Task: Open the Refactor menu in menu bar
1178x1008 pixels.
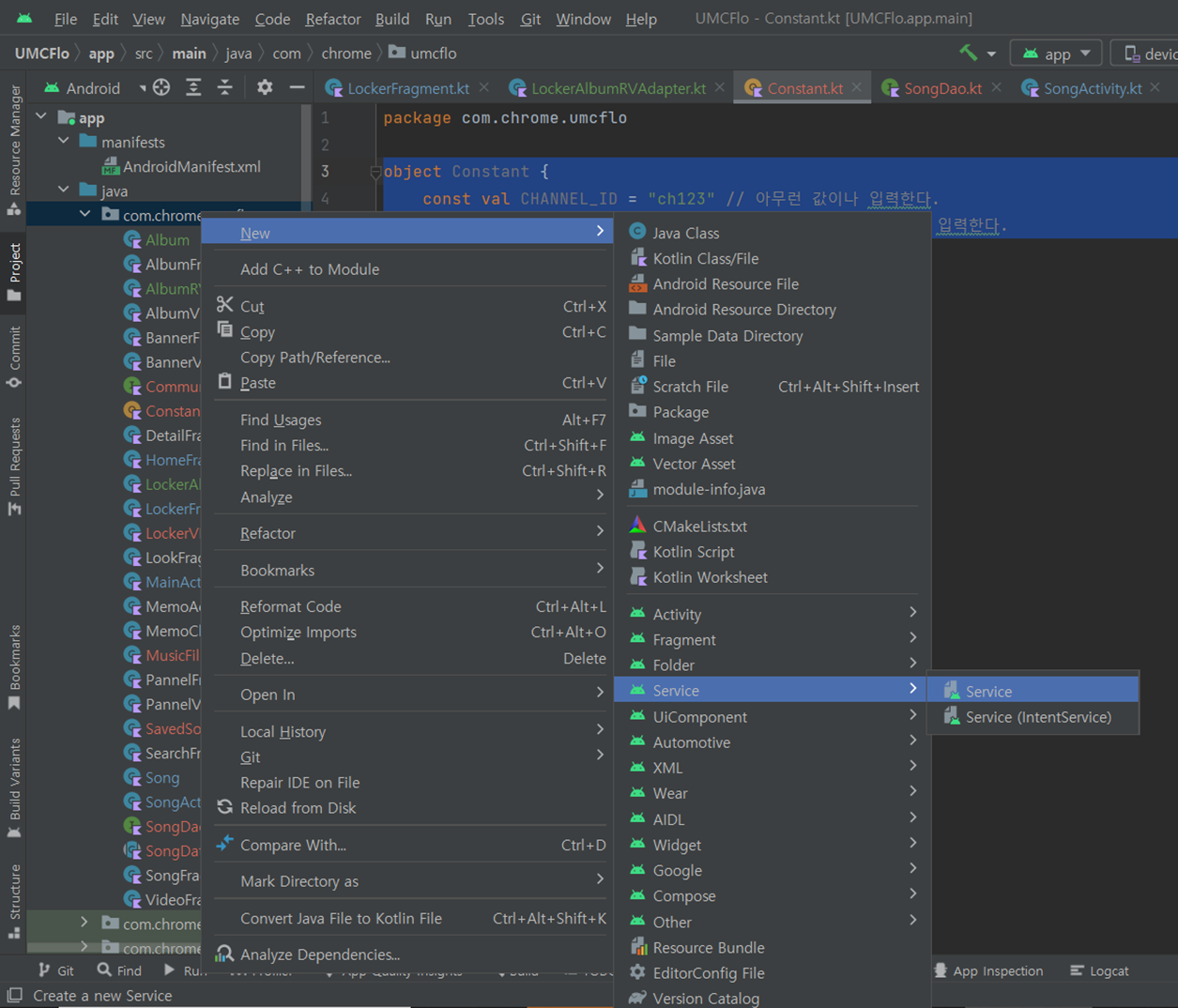Action: pyautogui.click(x=332, y=19)
